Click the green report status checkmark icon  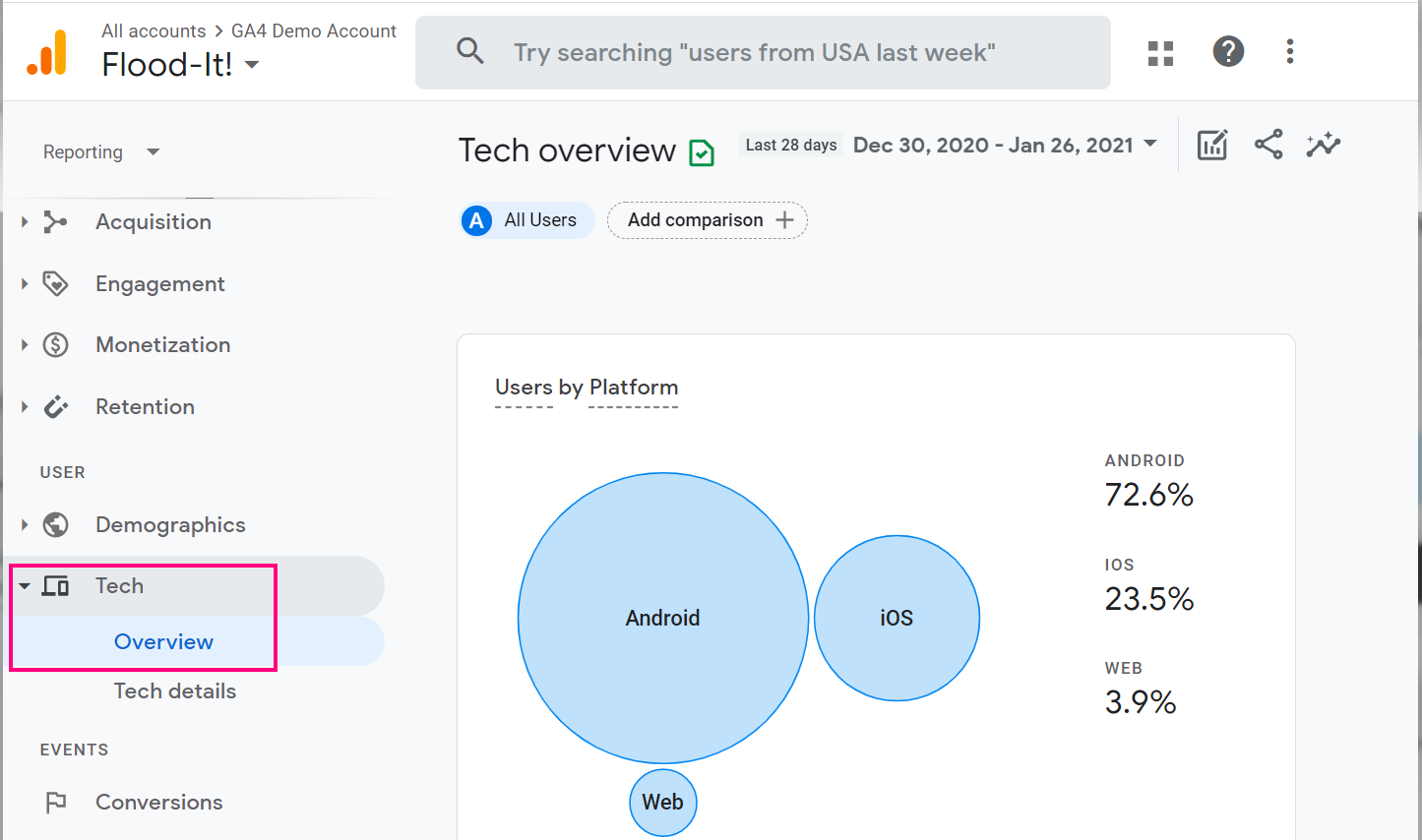pyautogui.click(x=702, y=152)
